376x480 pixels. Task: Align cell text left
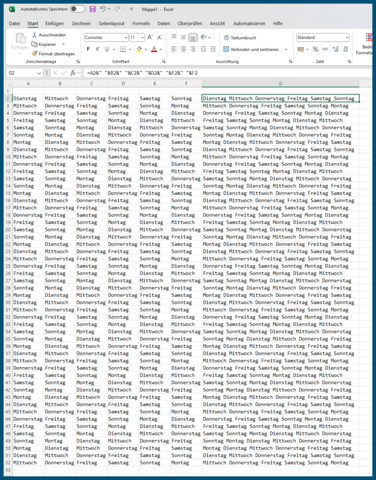point(174,49)
